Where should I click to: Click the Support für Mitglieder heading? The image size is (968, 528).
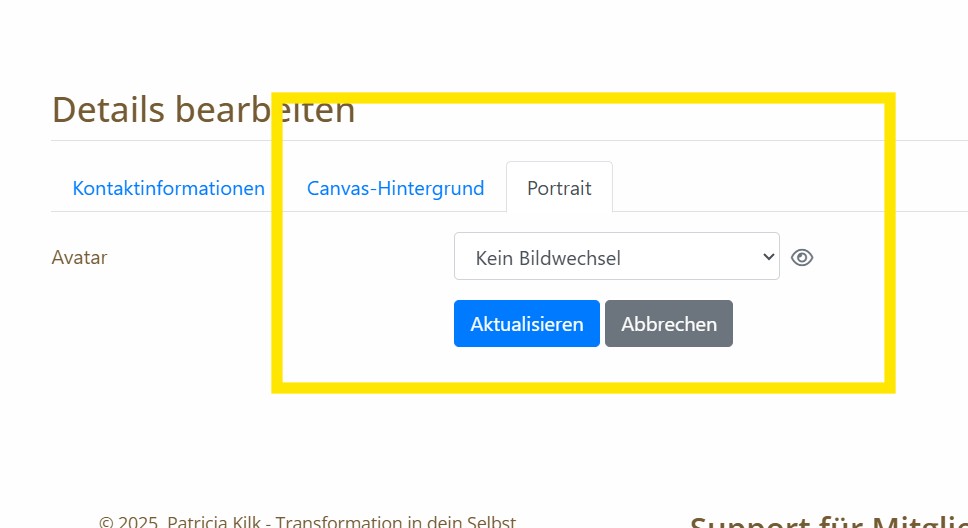pyautogui.click(x=828, y=521)
